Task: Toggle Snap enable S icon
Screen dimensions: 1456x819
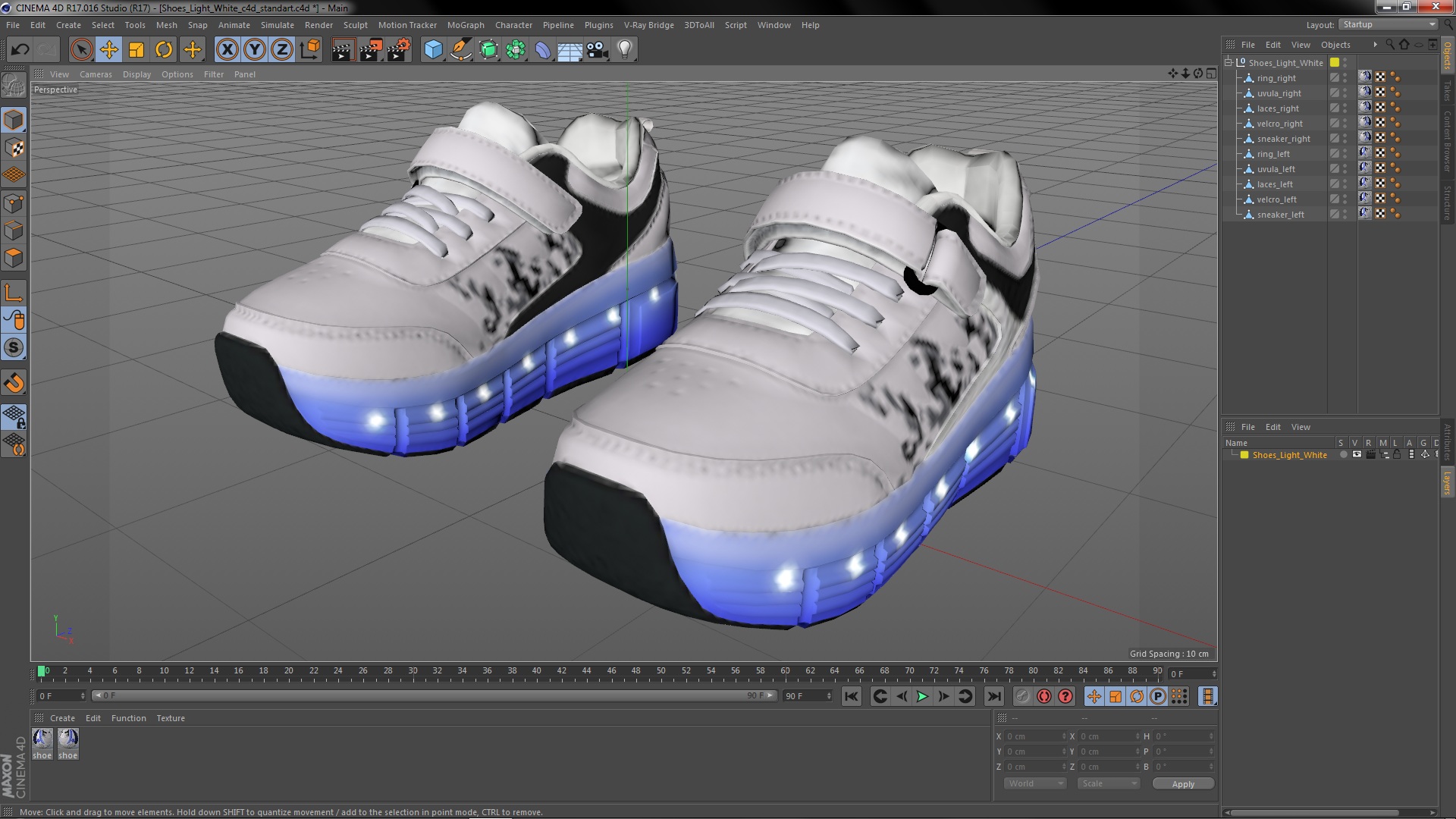Action: click(x=14, y=348)
